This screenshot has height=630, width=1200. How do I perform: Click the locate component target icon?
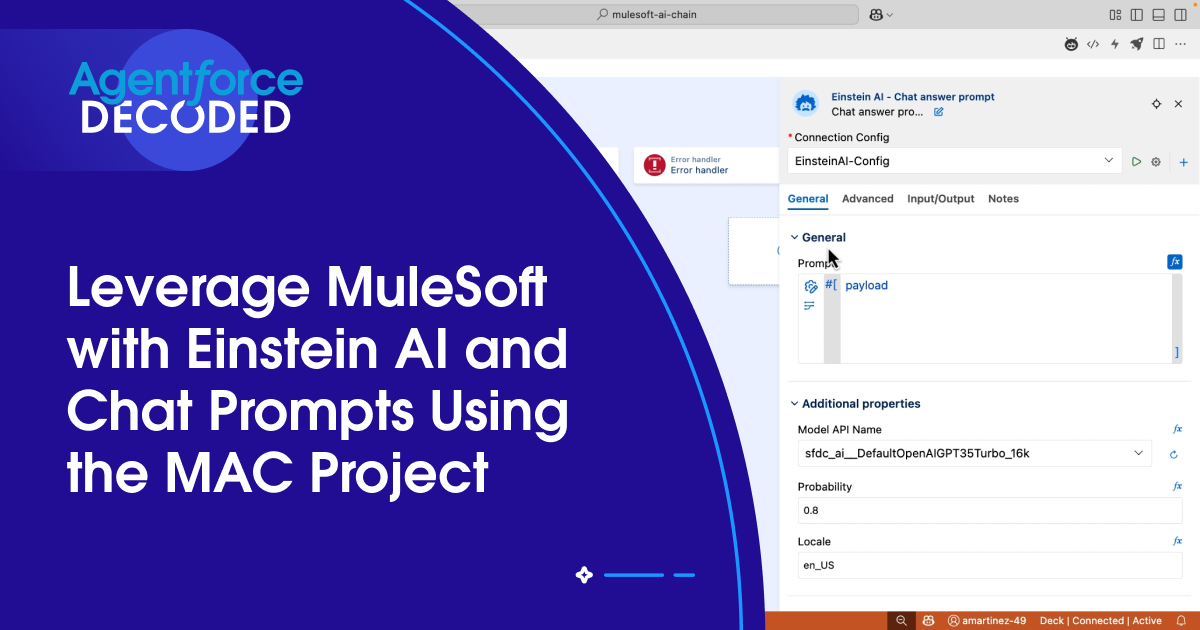coord(1156,104)
